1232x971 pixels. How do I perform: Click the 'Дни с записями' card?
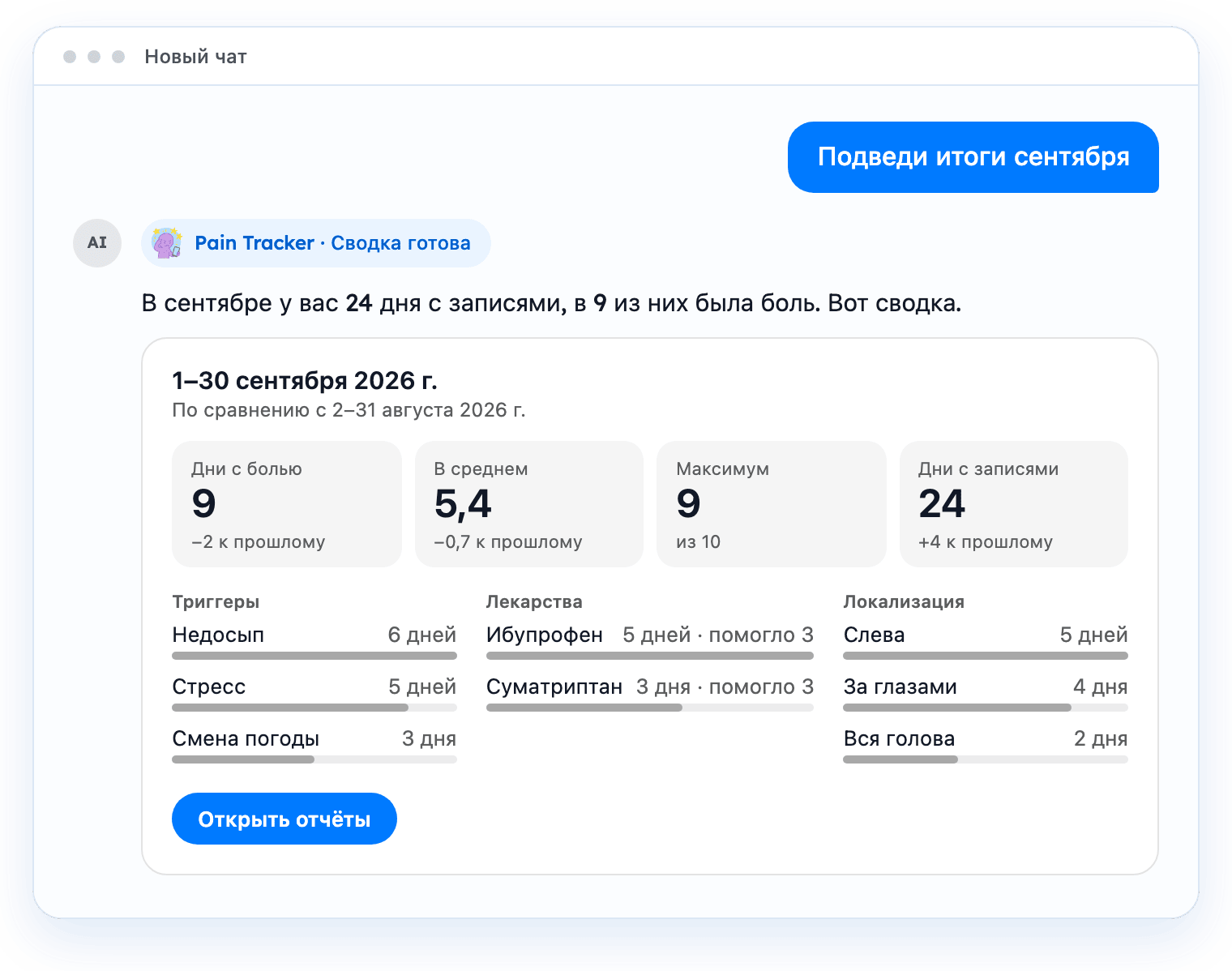pos(1014,504)
